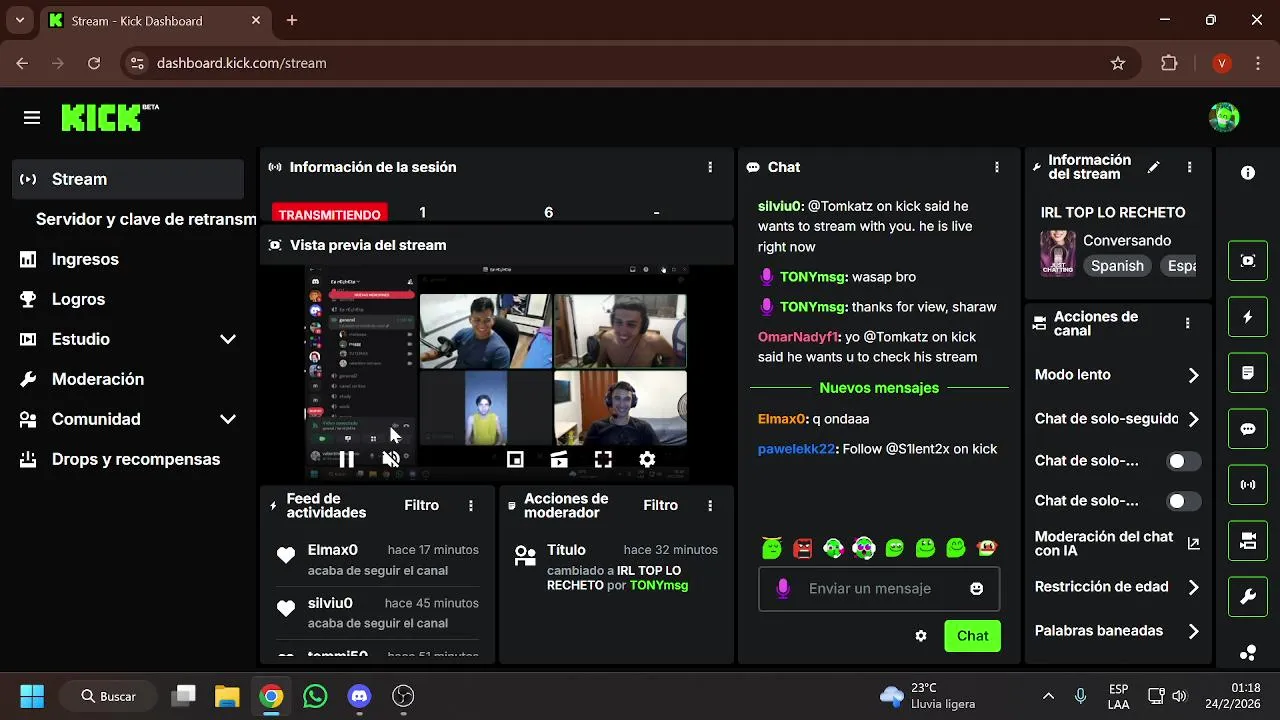Open Filtro in Feed de actividades
Viewport: 1280px width, 720px height.
point(422,505)
